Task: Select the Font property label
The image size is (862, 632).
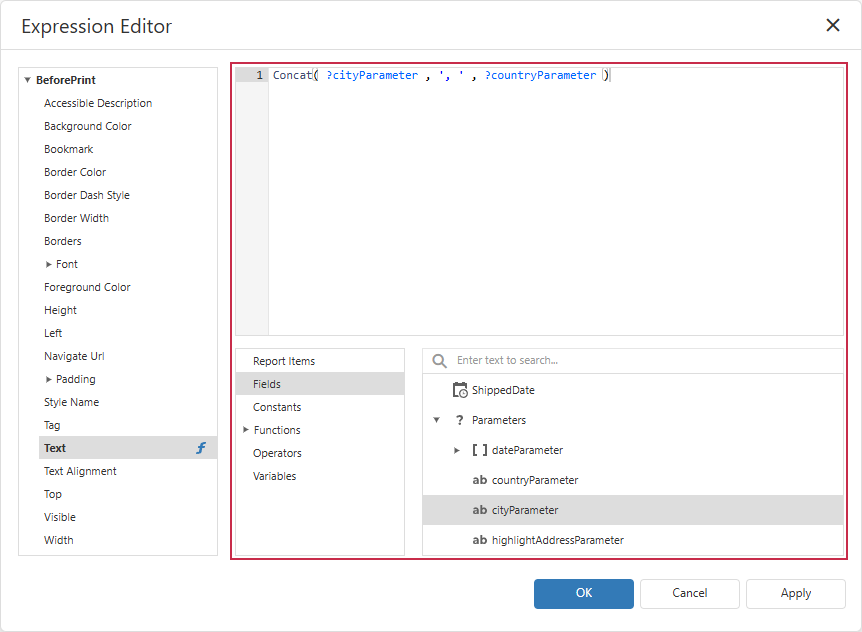Action: tap(67, 264)
